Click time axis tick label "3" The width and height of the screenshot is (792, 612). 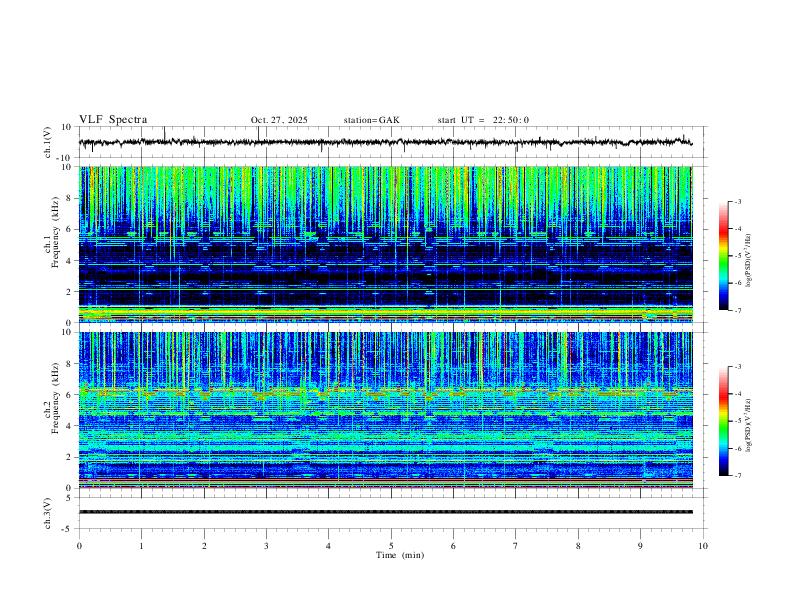[266, 546]
